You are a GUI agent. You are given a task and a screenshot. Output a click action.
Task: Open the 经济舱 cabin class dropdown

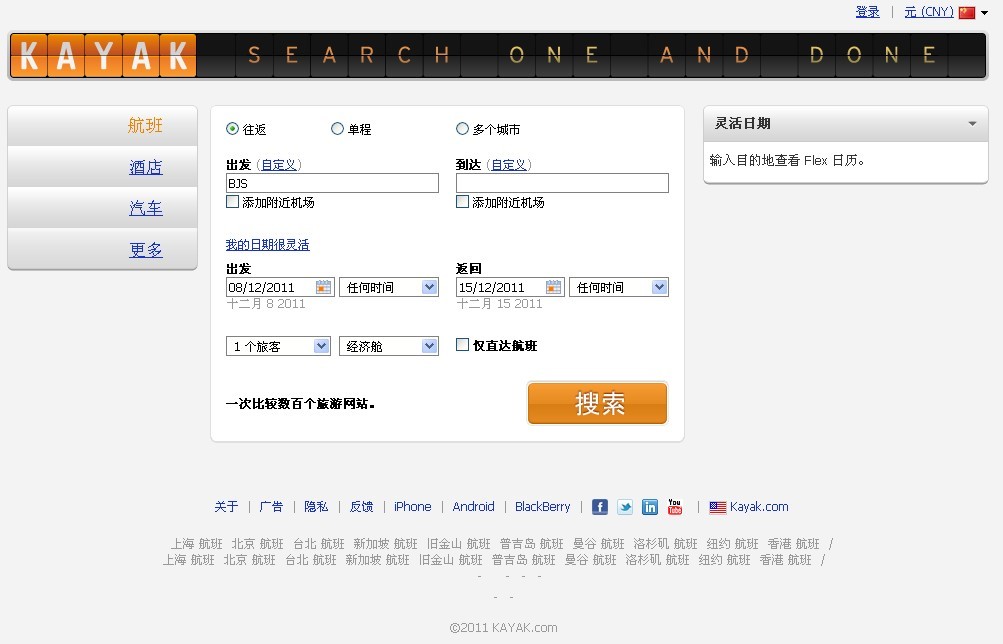click(x=389, y=346)
